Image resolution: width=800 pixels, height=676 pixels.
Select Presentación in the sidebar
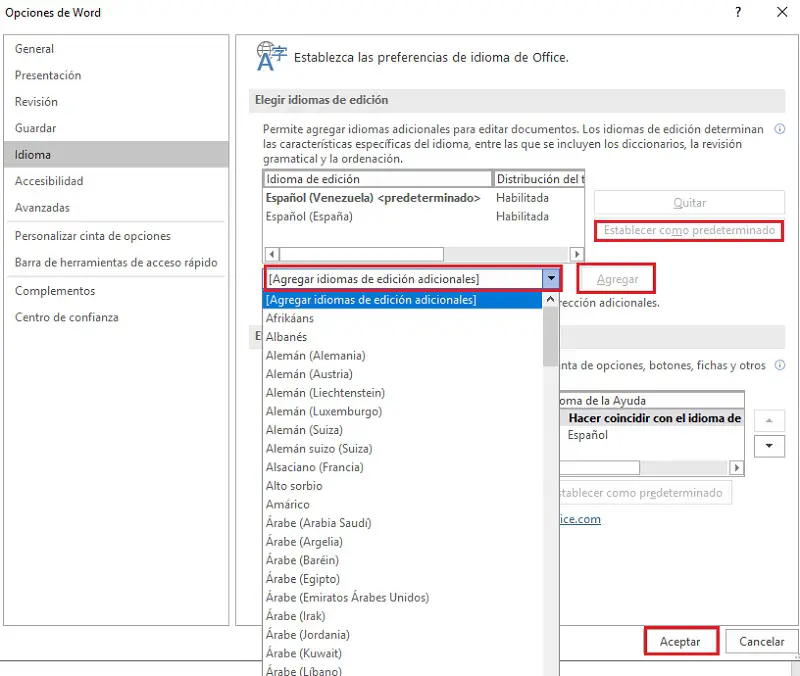point(116,76)
